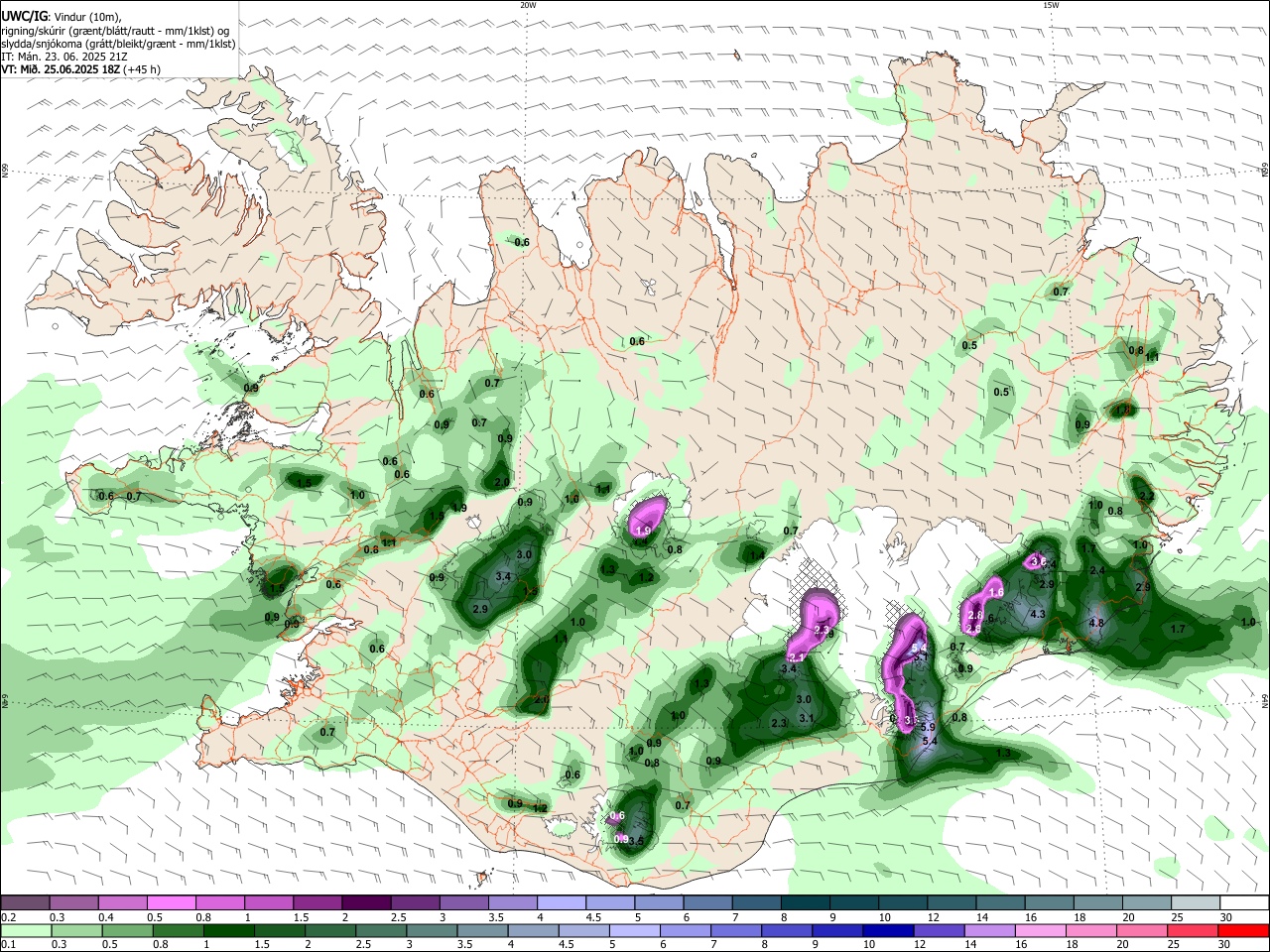Viewport: 1270px width, 952px height.
Task: Click the grey-blue swatch between 4 and 4.5 in lower legend
Action: coord(533,930)
